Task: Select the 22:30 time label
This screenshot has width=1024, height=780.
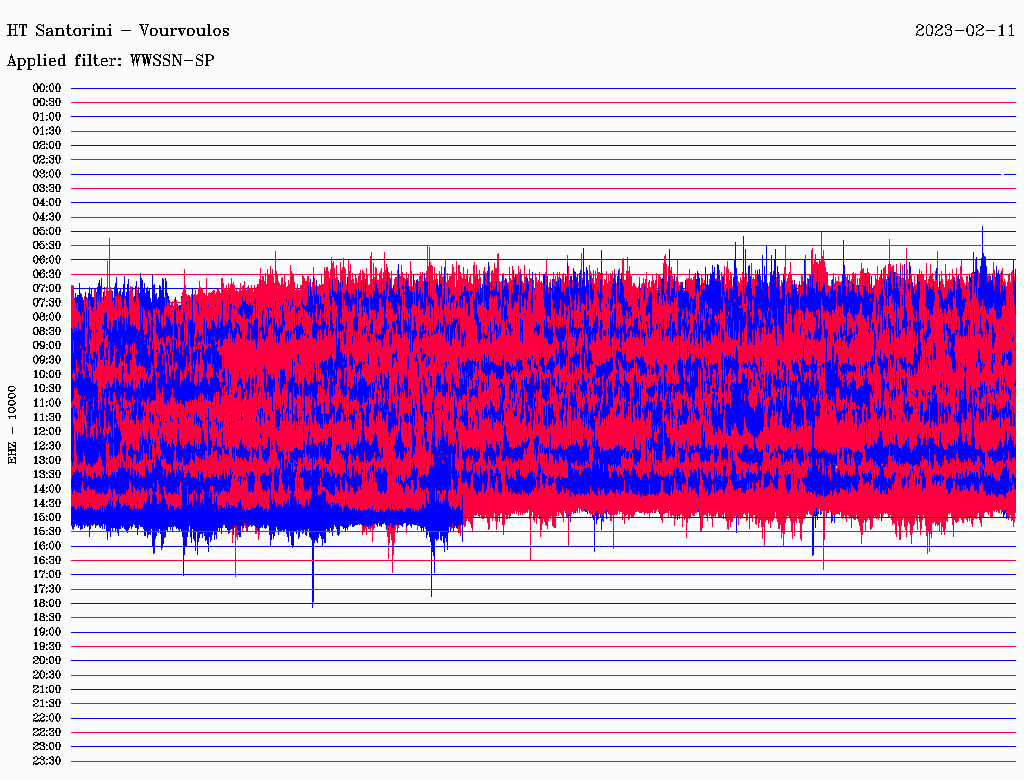Action: click(47, 732)
